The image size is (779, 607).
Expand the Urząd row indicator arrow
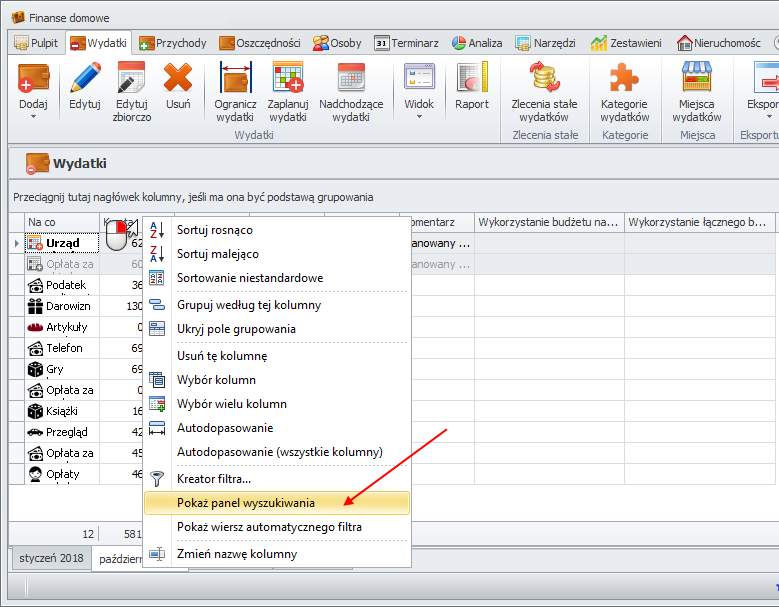(x=16, y=243)
